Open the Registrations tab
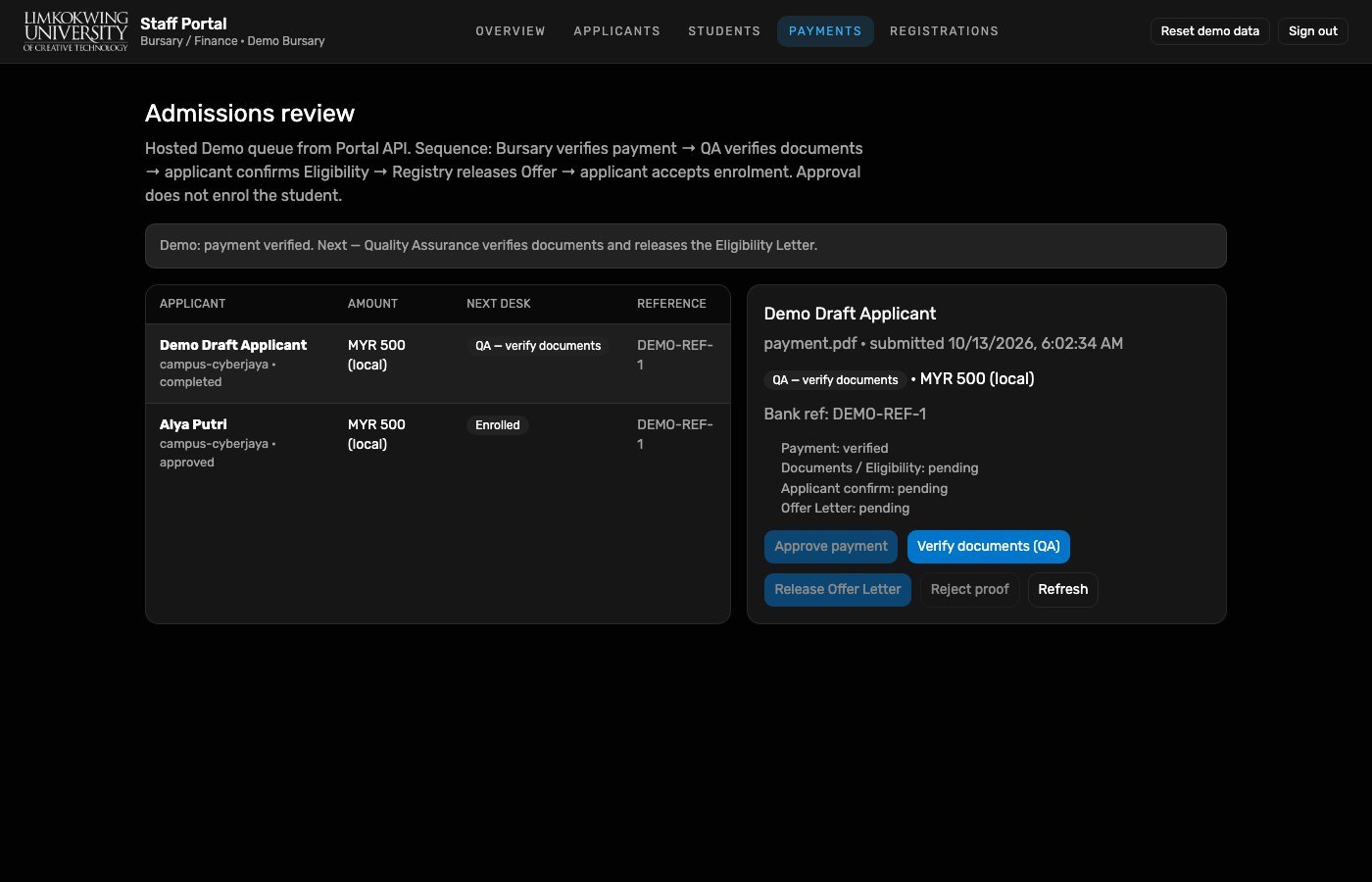 945,31
